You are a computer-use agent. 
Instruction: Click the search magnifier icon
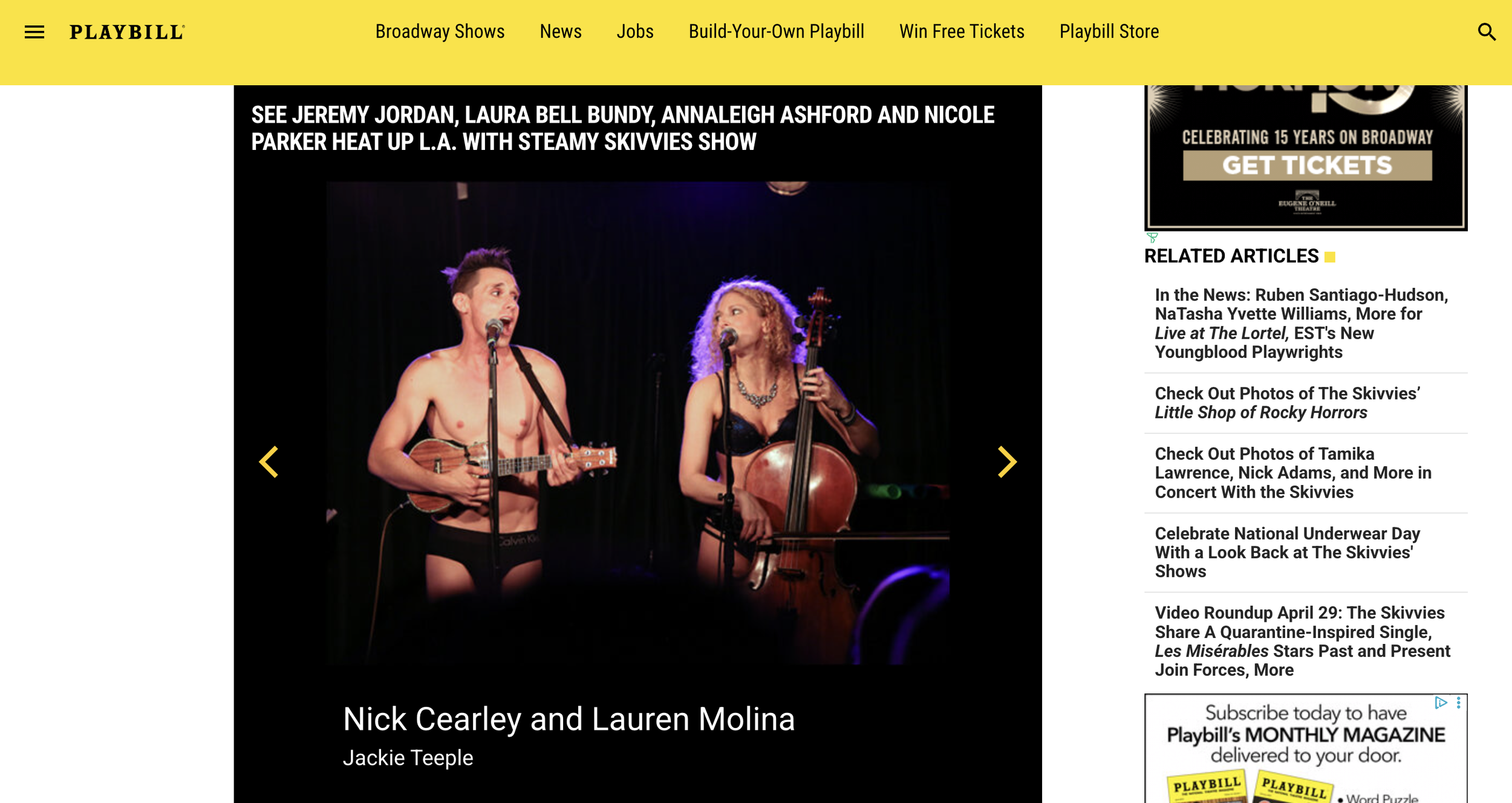tap(1487, 32)
